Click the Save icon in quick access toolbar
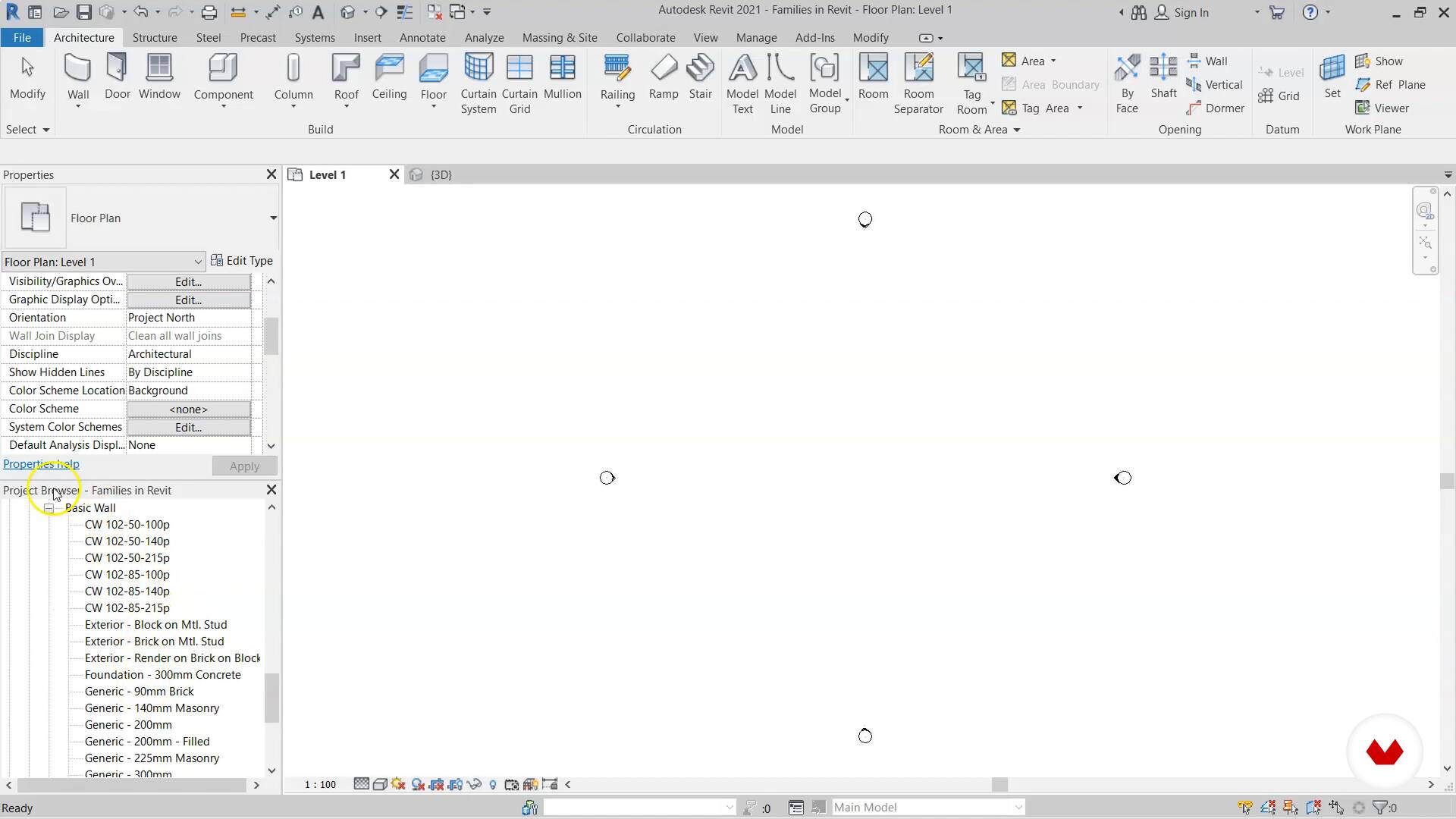Image resolution: width=1456 pixels, height=819 pixels. [x=83, y=12]
